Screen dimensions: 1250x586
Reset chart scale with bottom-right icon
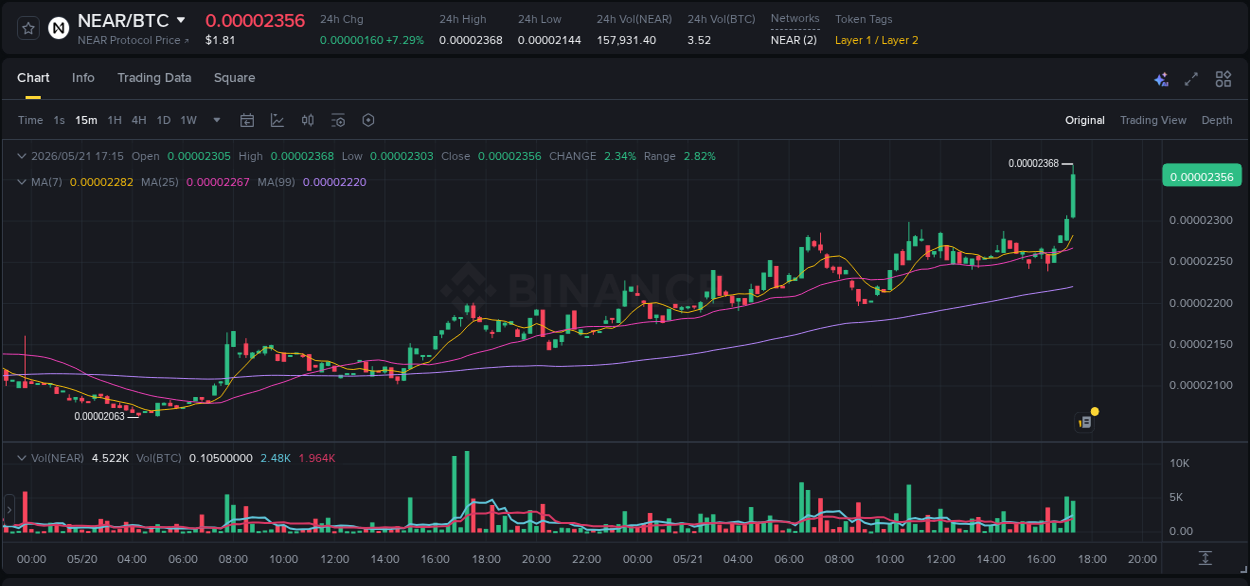pos(1206,558)
